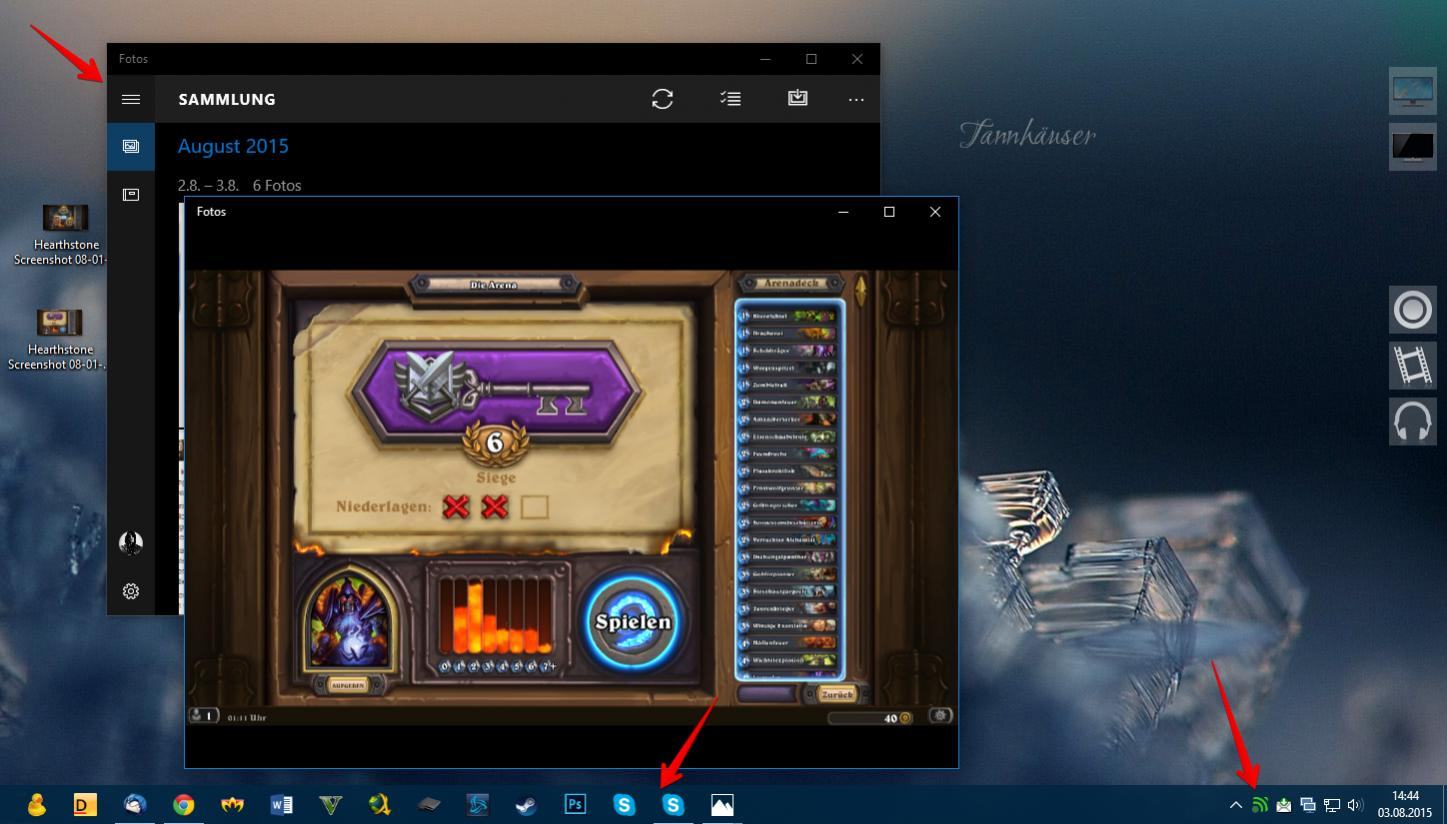This screenshot has width=1447, height=824.
Task: Refresh the collection with the circular arrows icon
Action: 662,99
